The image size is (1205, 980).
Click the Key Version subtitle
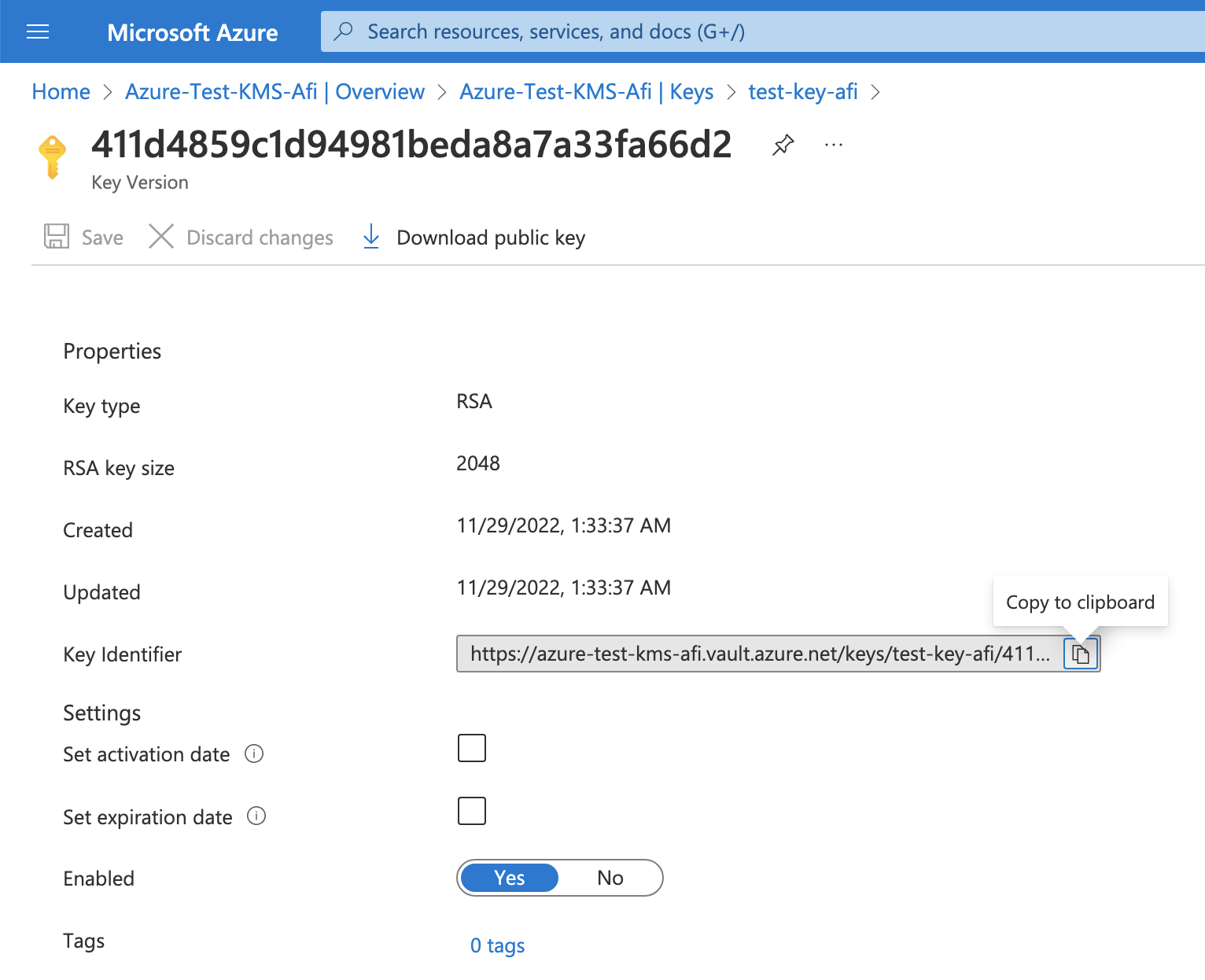tap(140, 182)
